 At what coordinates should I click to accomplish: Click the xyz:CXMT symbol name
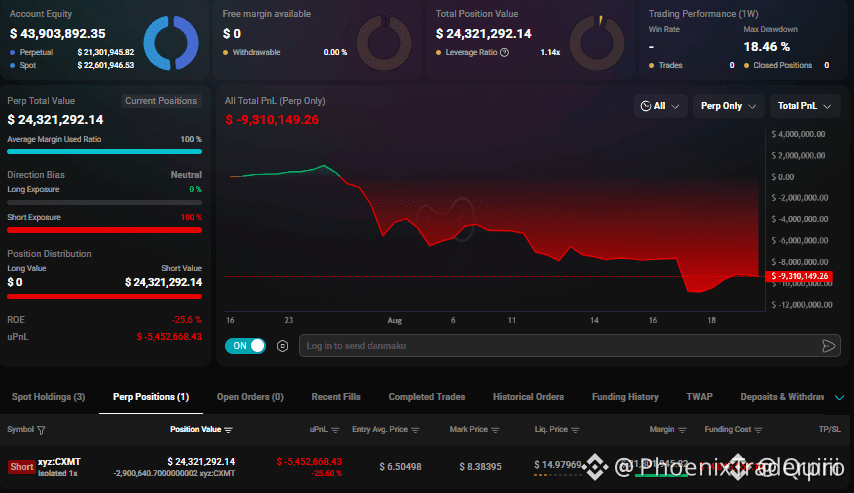[x=59, y=462]
